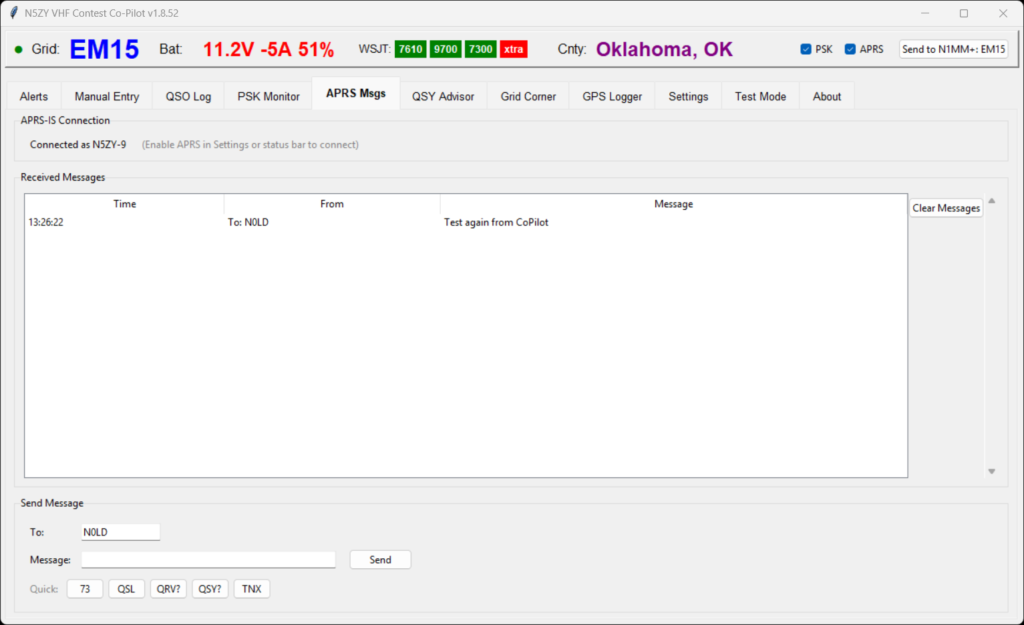Choose the QSY? quick message button
Image resolution: width=1024 pixels, height=625 pixels.
(x=209, y=589)
